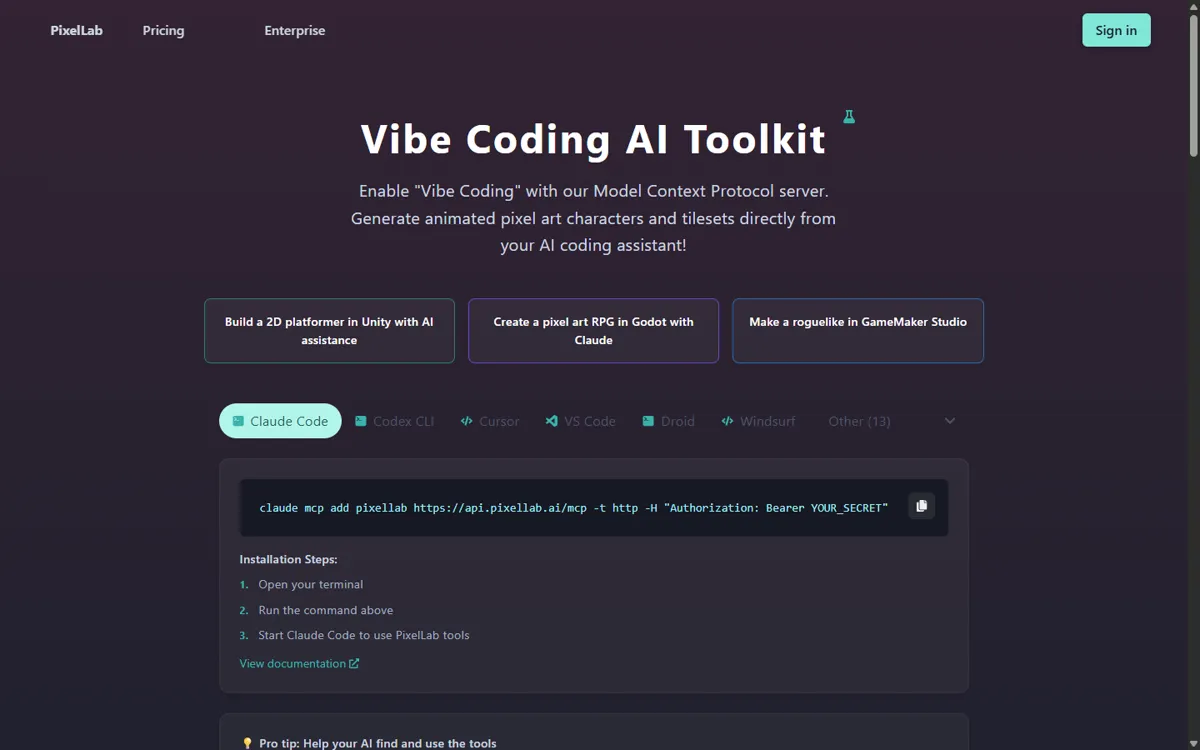Switch to the VS Code tab
The height and width of the screenshot is (750, 1200).
pos(580,421)
